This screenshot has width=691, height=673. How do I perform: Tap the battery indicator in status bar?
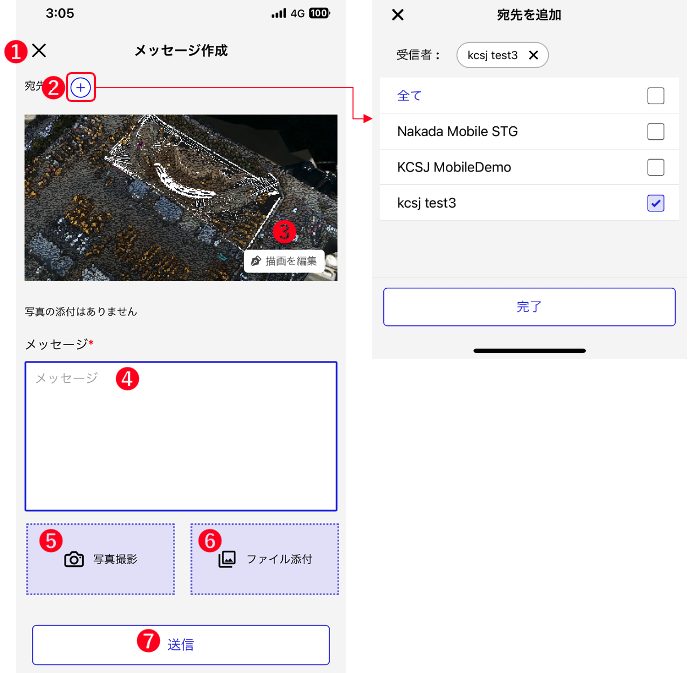coord(319,13)
